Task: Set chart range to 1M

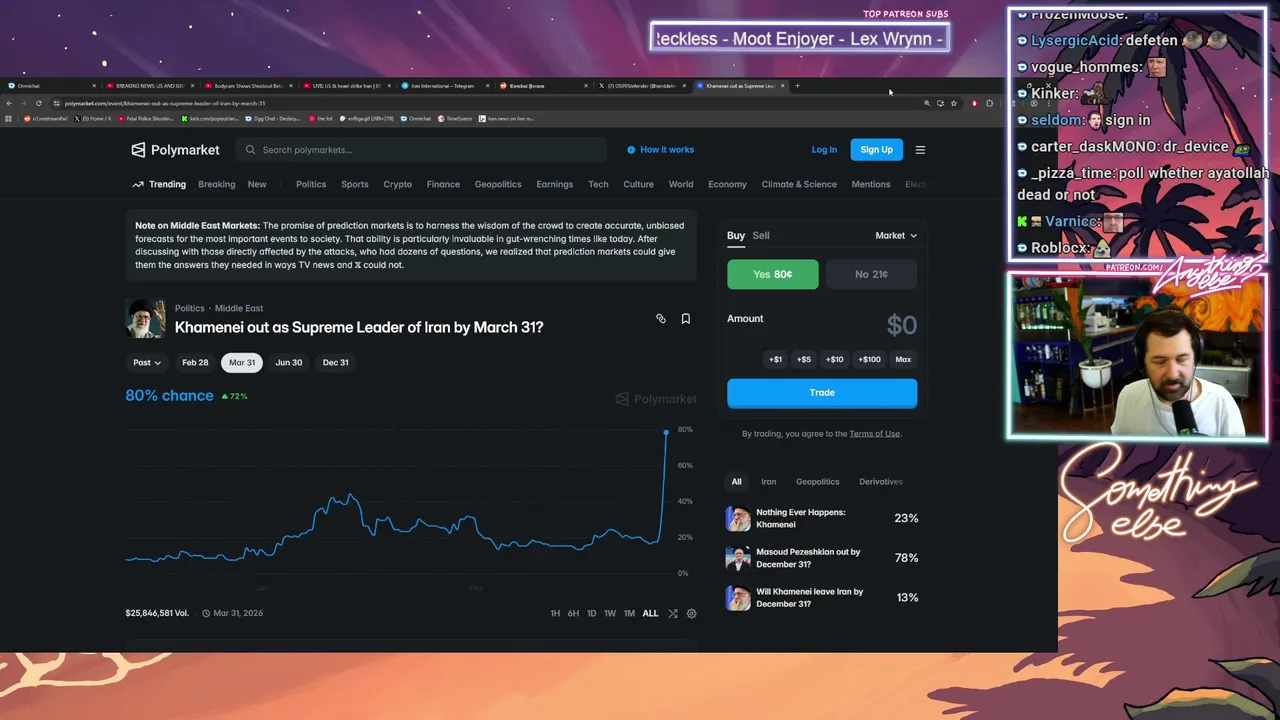Action: pos(629,613)
